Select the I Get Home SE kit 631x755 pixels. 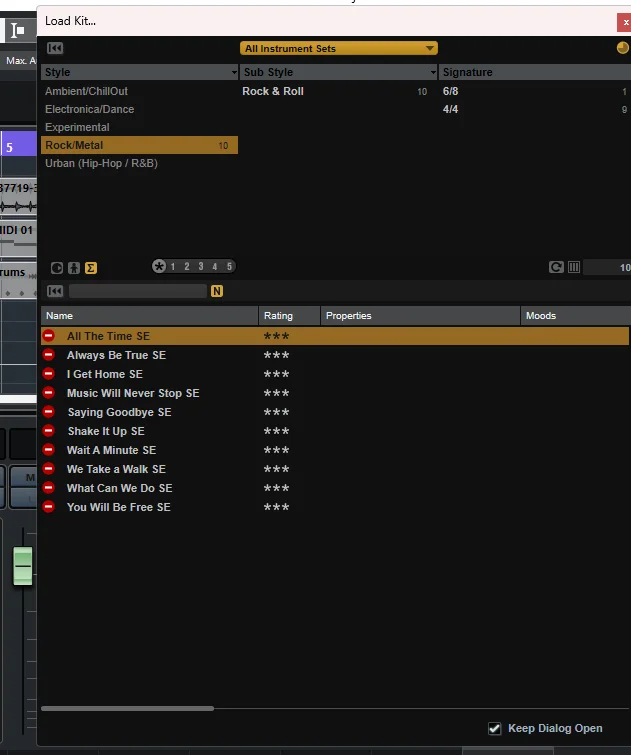335,374
